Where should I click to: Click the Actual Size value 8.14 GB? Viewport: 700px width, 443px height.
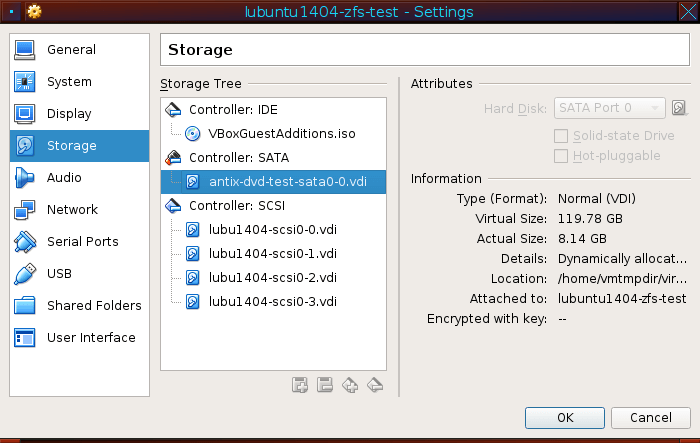click(582, 239)
